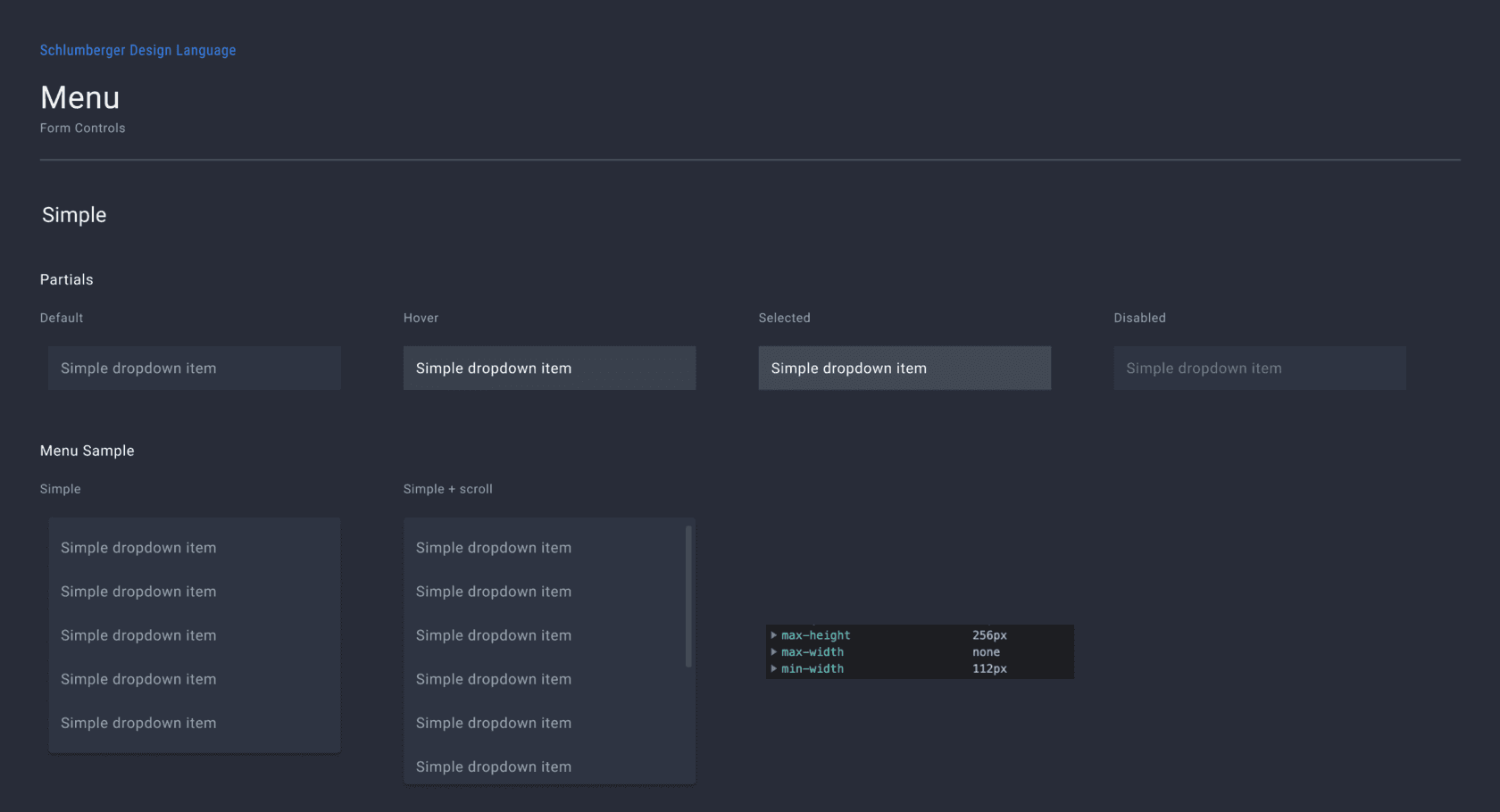Click the Form Controls subtitle

82,128
